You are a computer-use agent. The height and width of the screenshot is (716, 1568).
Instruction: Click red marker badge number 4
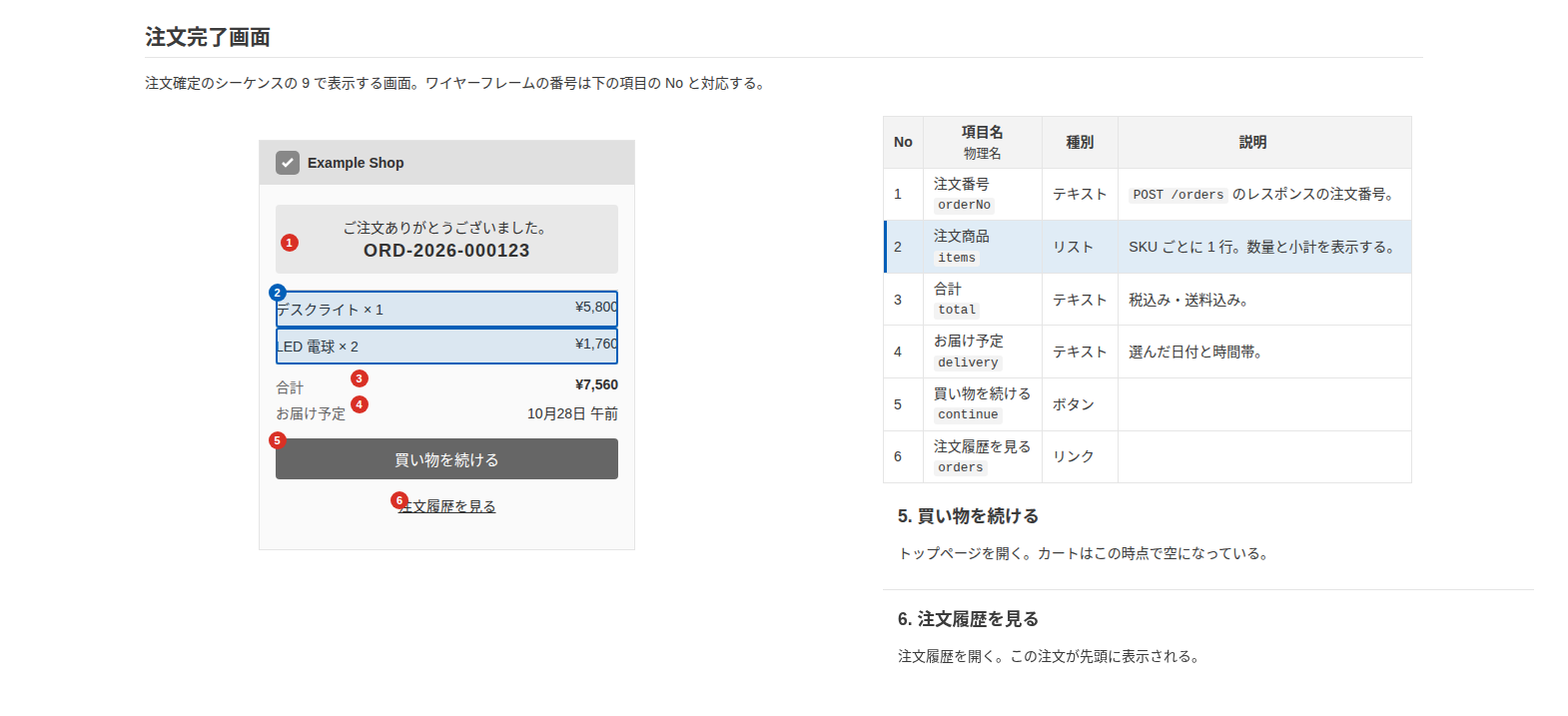point(360,404)
